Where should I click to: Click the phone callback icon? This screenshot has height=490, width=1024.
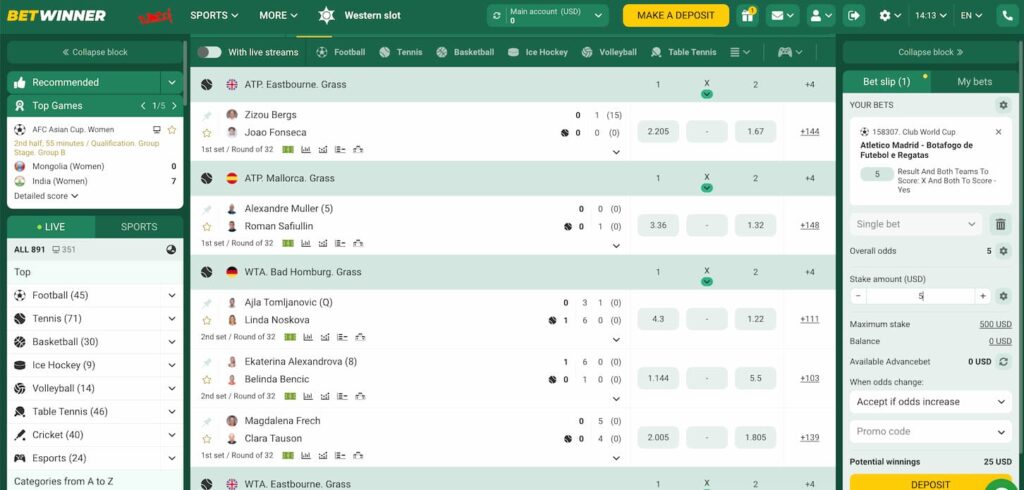[1007, 16]
